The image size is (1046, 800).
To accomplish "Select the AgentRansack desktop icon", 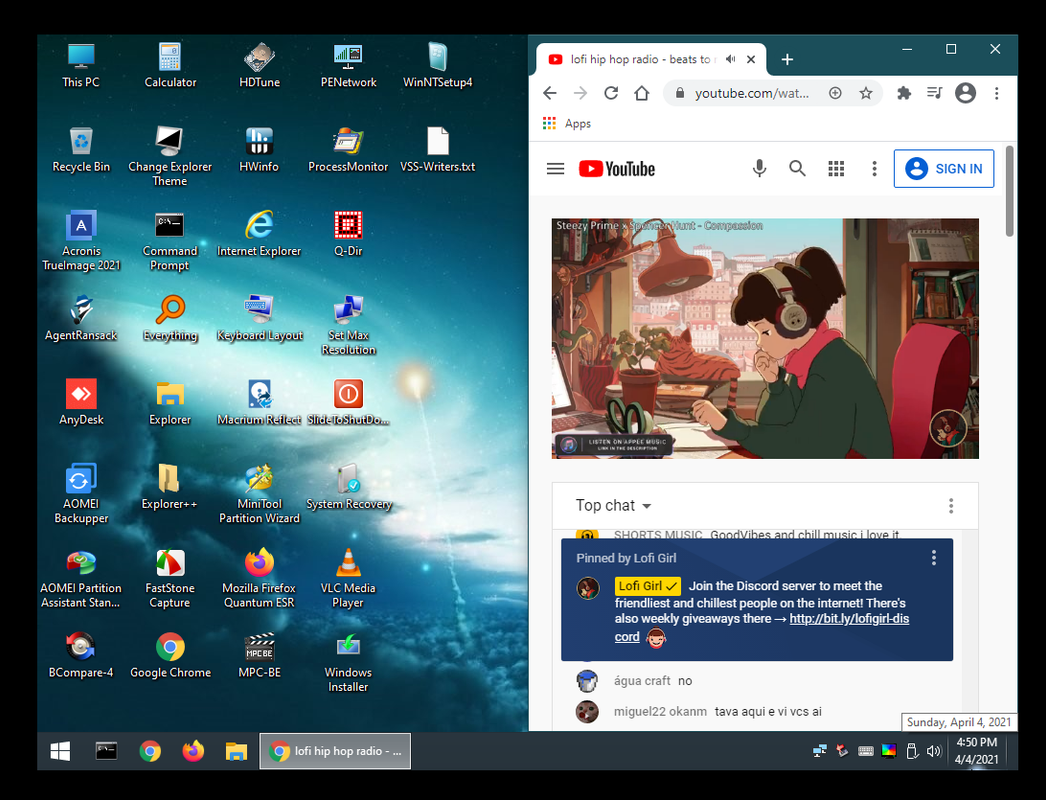I will [81, 318].
